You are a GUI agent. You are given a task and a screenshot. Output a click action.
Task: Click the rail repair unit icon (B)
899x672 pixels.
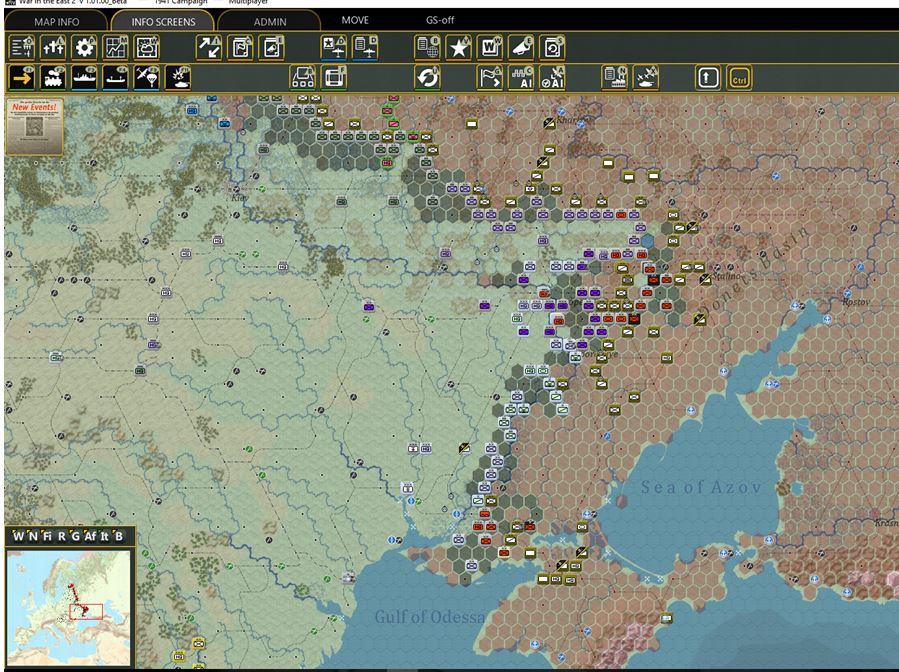pyautogui.click(x=303, y=77)
